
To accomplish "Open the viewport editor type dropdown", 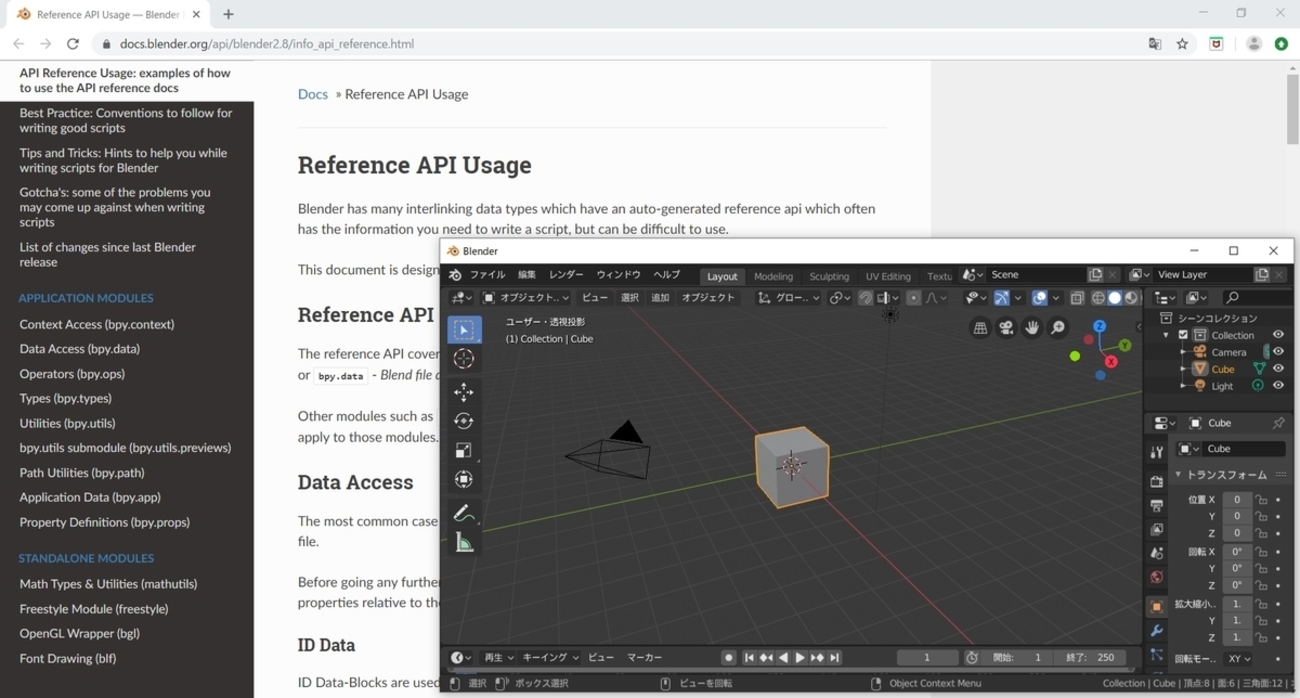I will [x=461, y=298].
